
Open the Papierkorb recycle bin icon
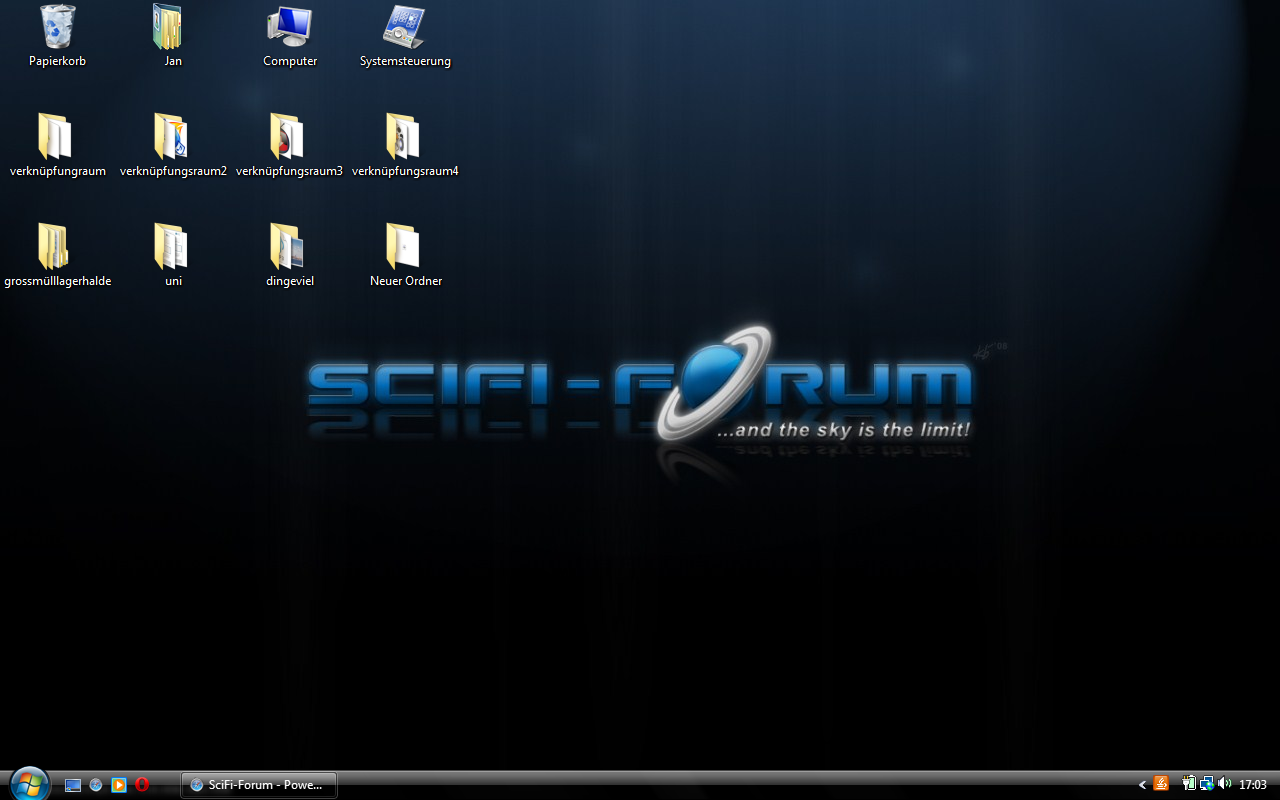point(57,28)
